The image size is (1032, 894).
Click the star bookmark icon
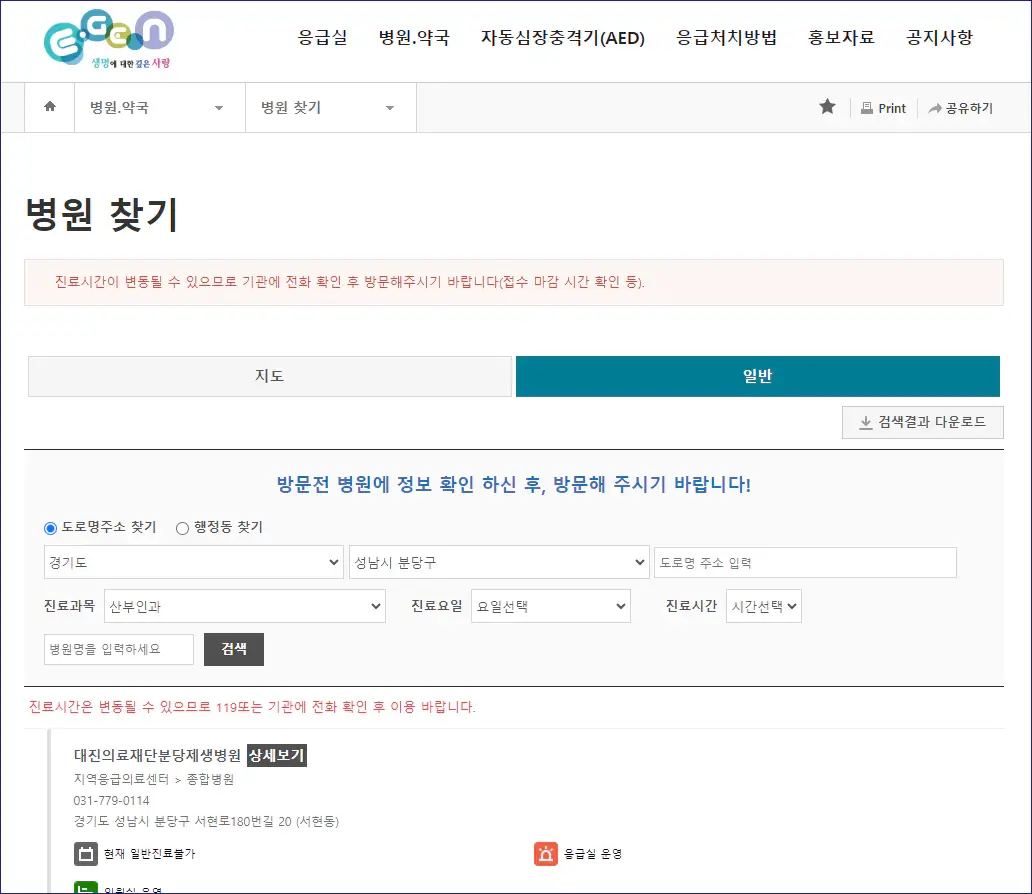pyautogui.click(x=827, y=107)
